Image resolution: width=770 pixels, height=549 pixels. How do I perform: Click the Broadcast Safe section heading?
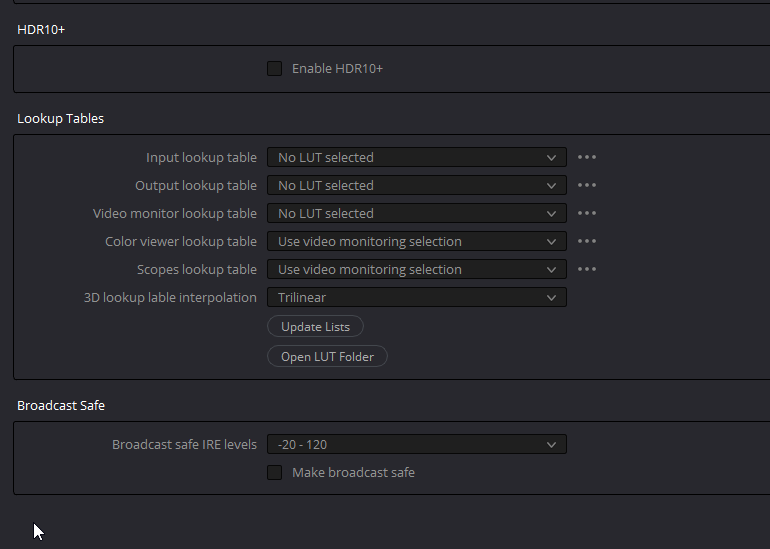coord(61,406)
